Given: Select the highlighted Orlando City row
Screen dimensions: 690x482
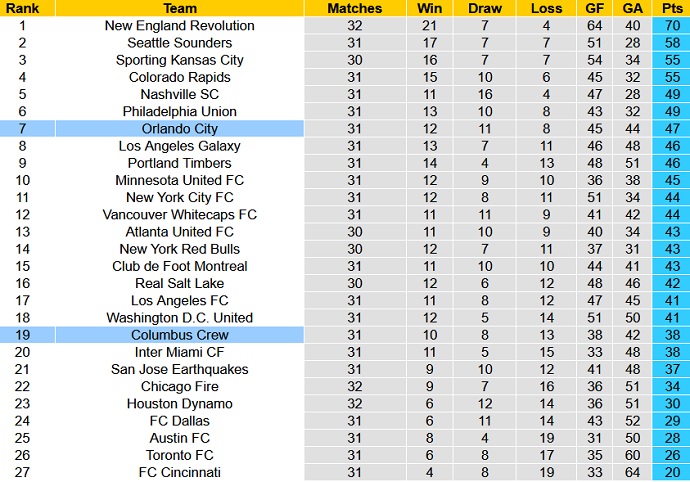Looking at the screenshot, I should (179, 129).
